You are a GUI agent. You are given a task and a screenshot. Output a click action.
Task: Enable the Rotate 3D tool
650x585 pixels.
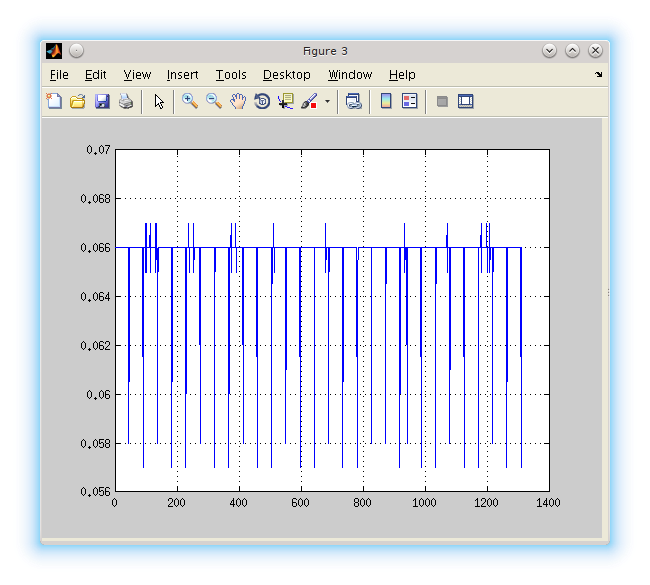(262, 101)
